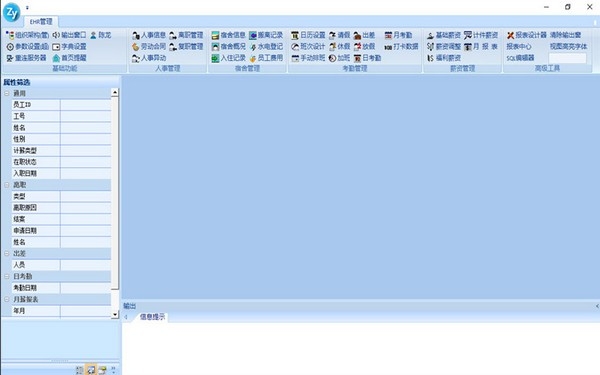600x375 pixels.
Task: Launch 报表设计器 tool
Action: 527,35
